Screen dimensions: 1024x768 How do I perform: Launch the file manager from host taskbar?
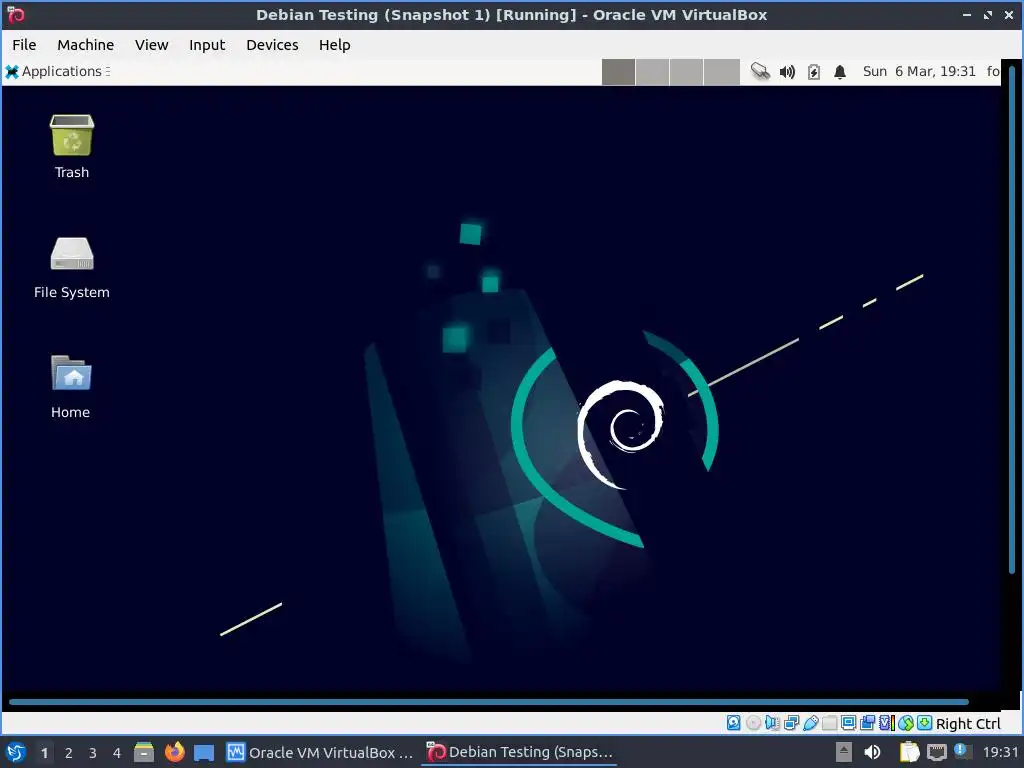click(x=144, y=752)
